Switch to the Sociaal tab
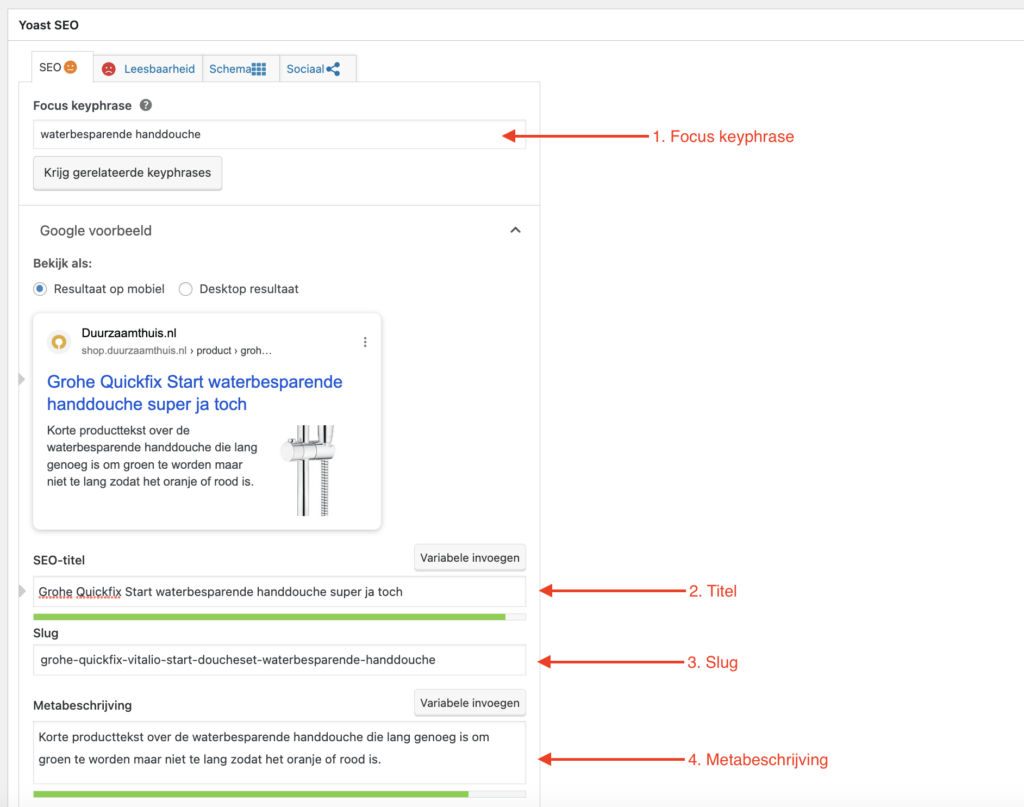 point(317,69)
